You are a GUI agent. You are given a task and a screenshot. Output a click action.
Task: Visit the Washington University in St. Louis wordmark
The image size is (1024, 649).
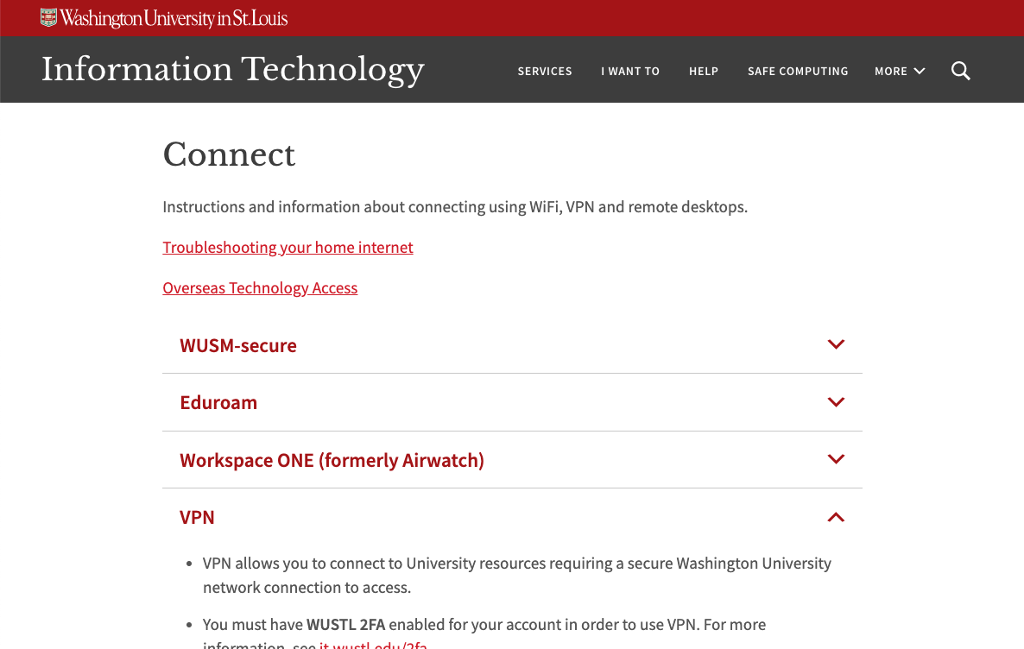pos(174,18)
